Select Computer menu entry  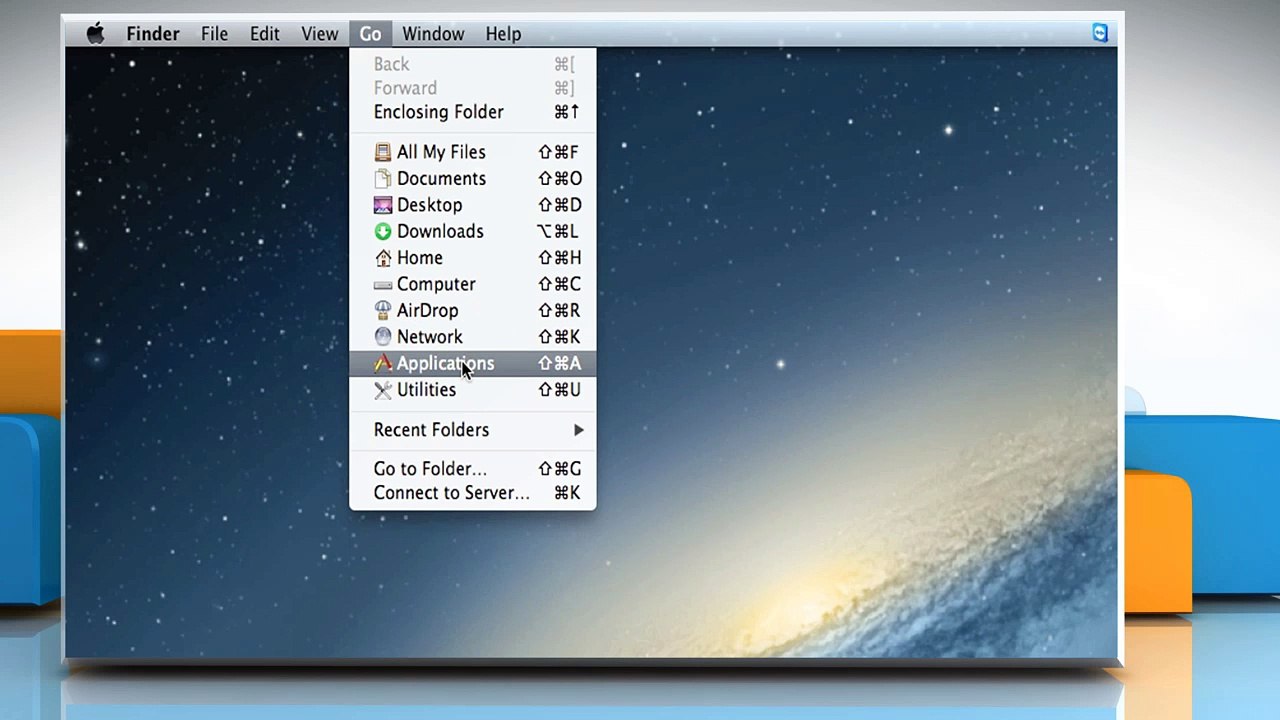(473, 285)
